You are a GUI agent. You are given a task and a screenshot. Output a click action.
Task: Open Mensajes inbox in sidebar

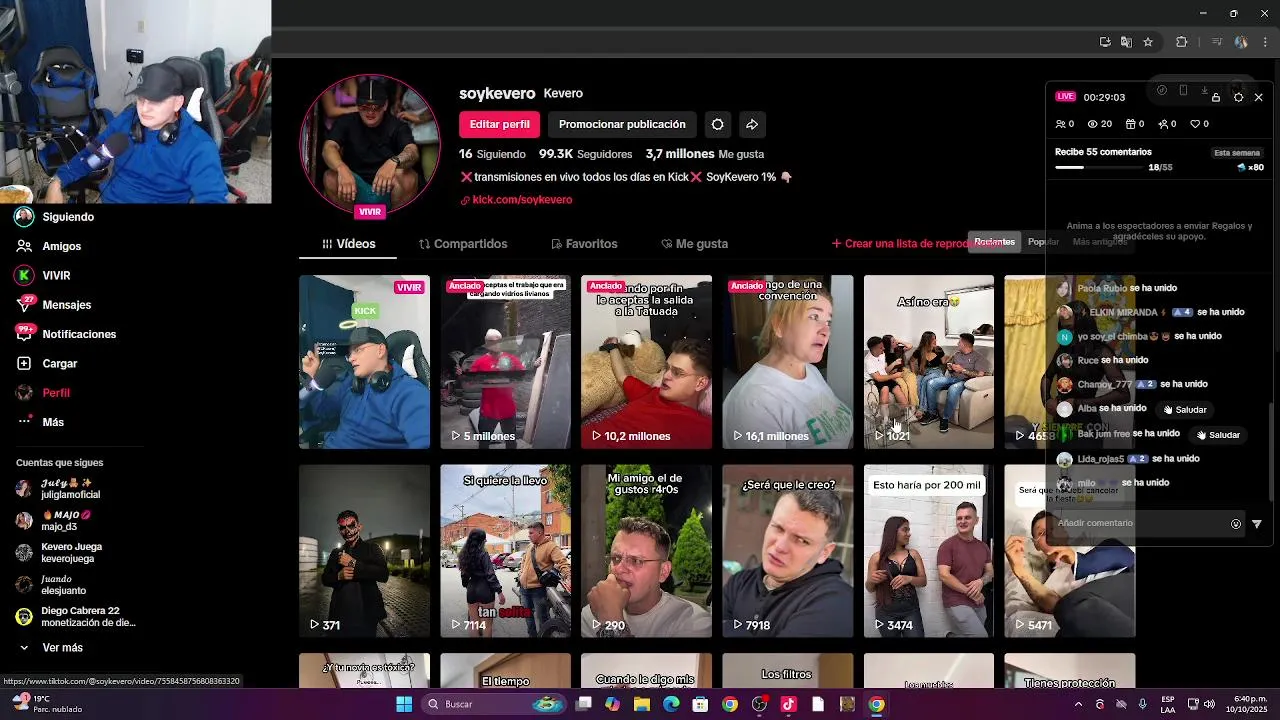[54, 305]
